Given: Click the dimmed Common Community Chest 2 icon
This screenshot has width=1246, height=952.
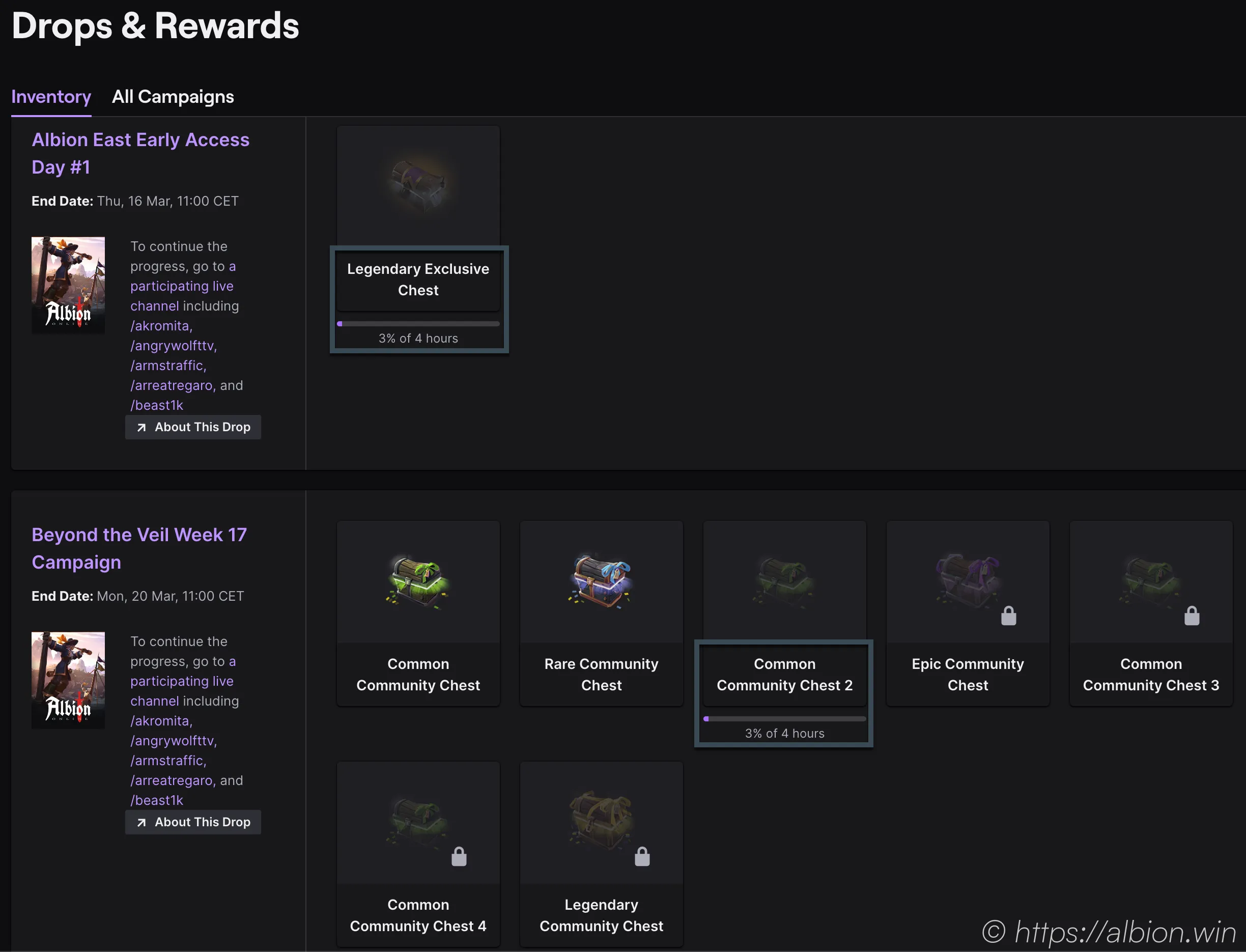Looking at the screenshot, I should [784, 581].
